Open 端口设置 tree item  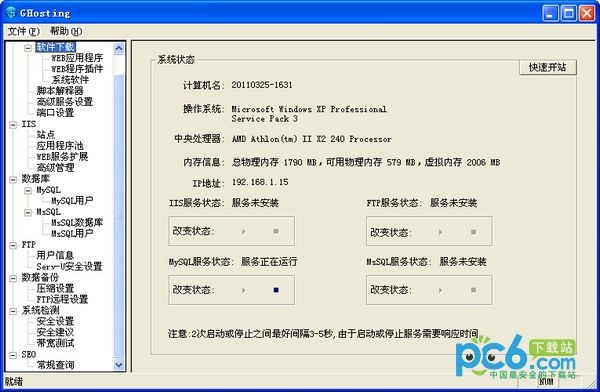click(x=55, y=113)
